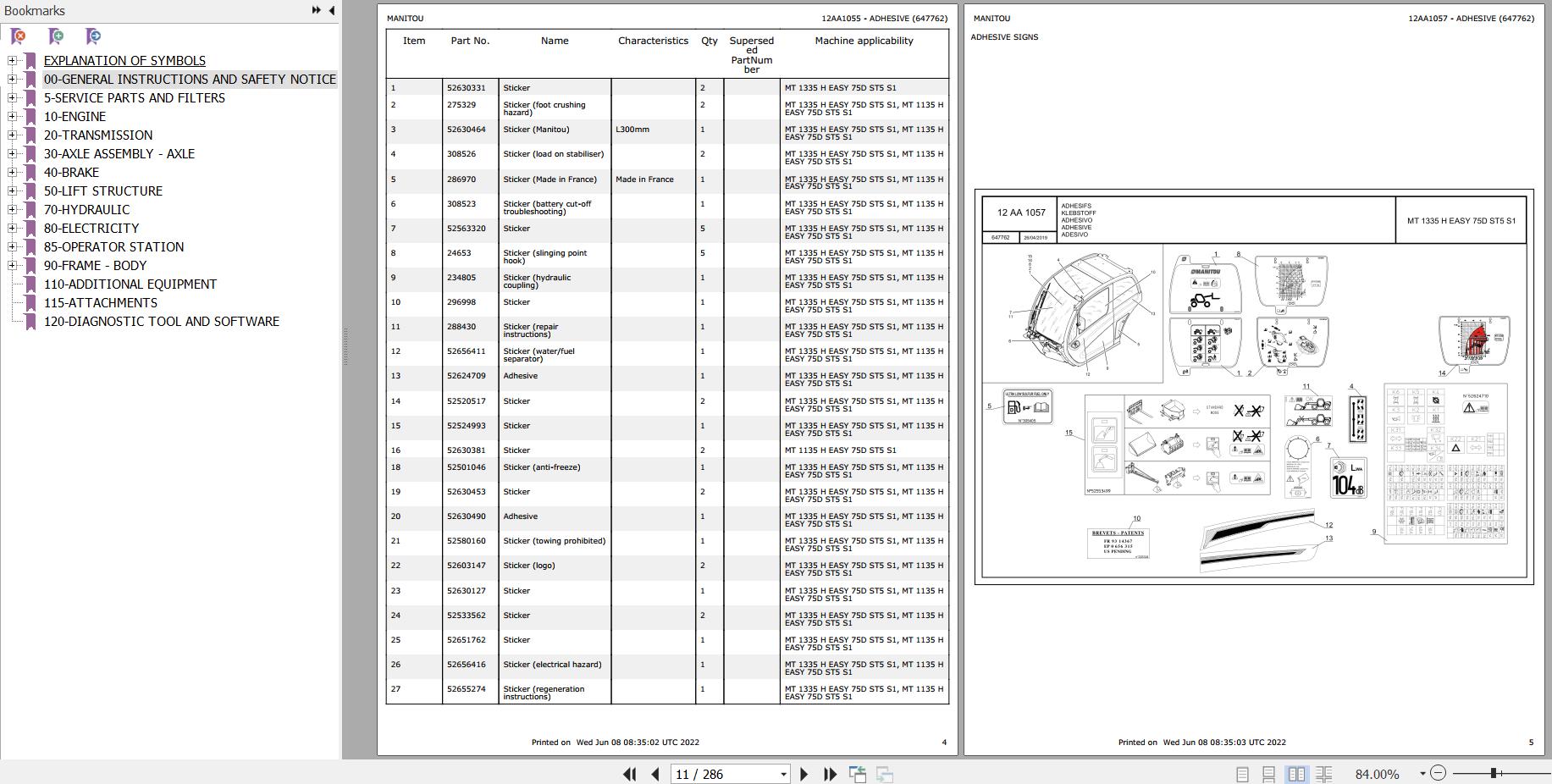Open the EXPLANATION OF SYMBOLS bookmark
Image resolution: width=1552 pixels, height=784 pixels.
124,60
